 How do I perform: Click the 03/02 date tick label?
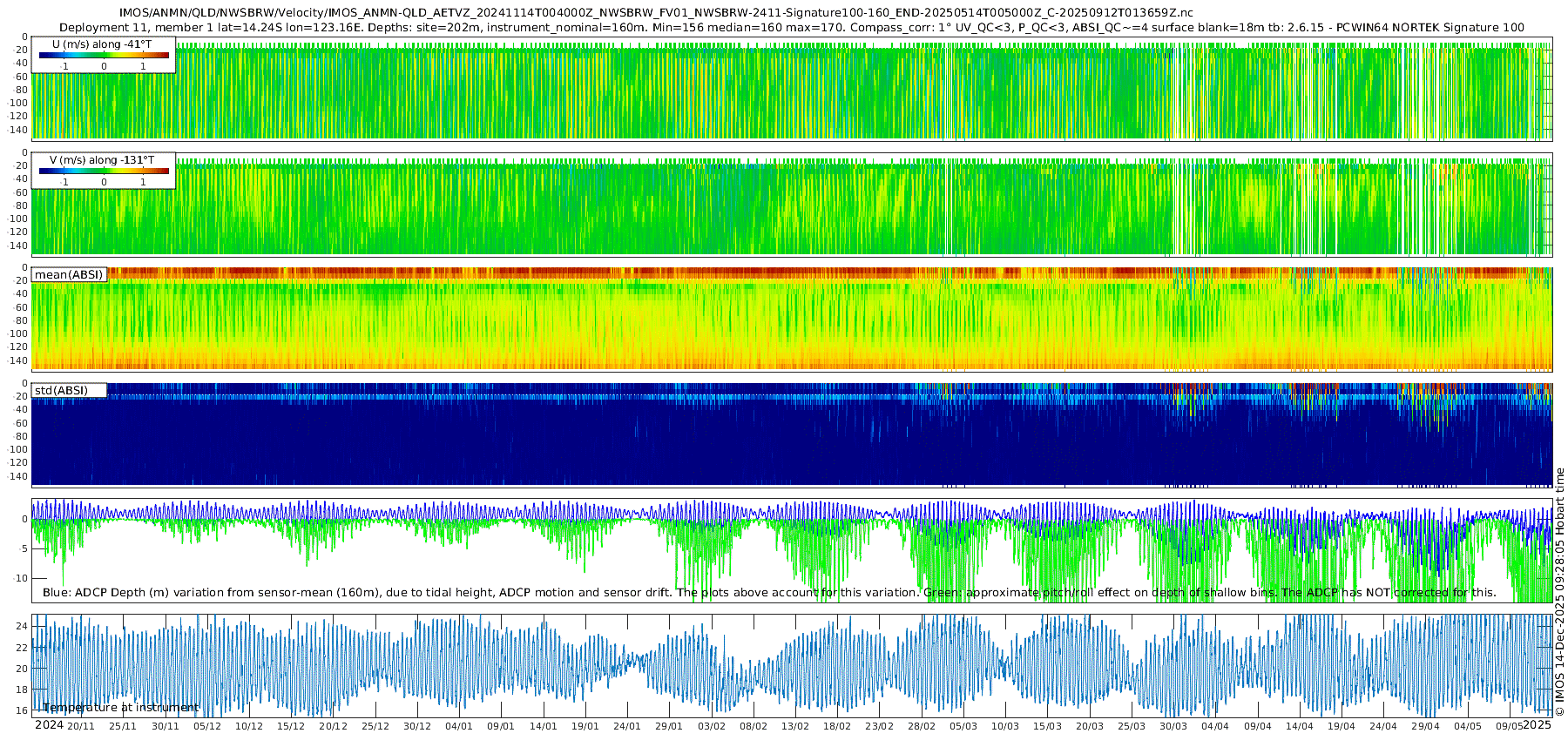(712, 726)
